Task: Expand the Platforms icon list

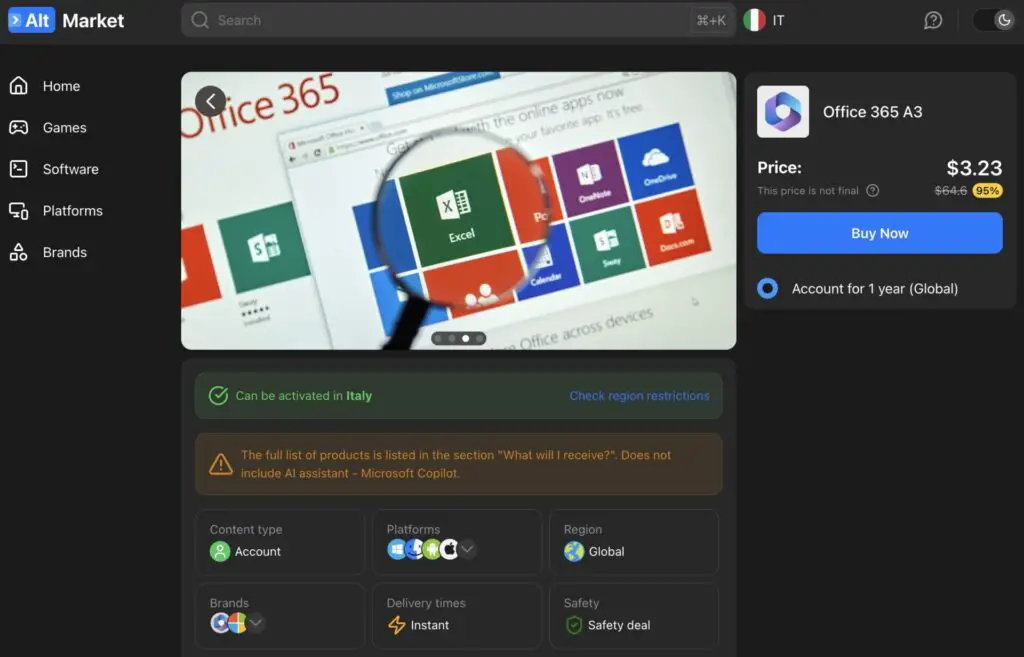Action: [x=467, y=548]
